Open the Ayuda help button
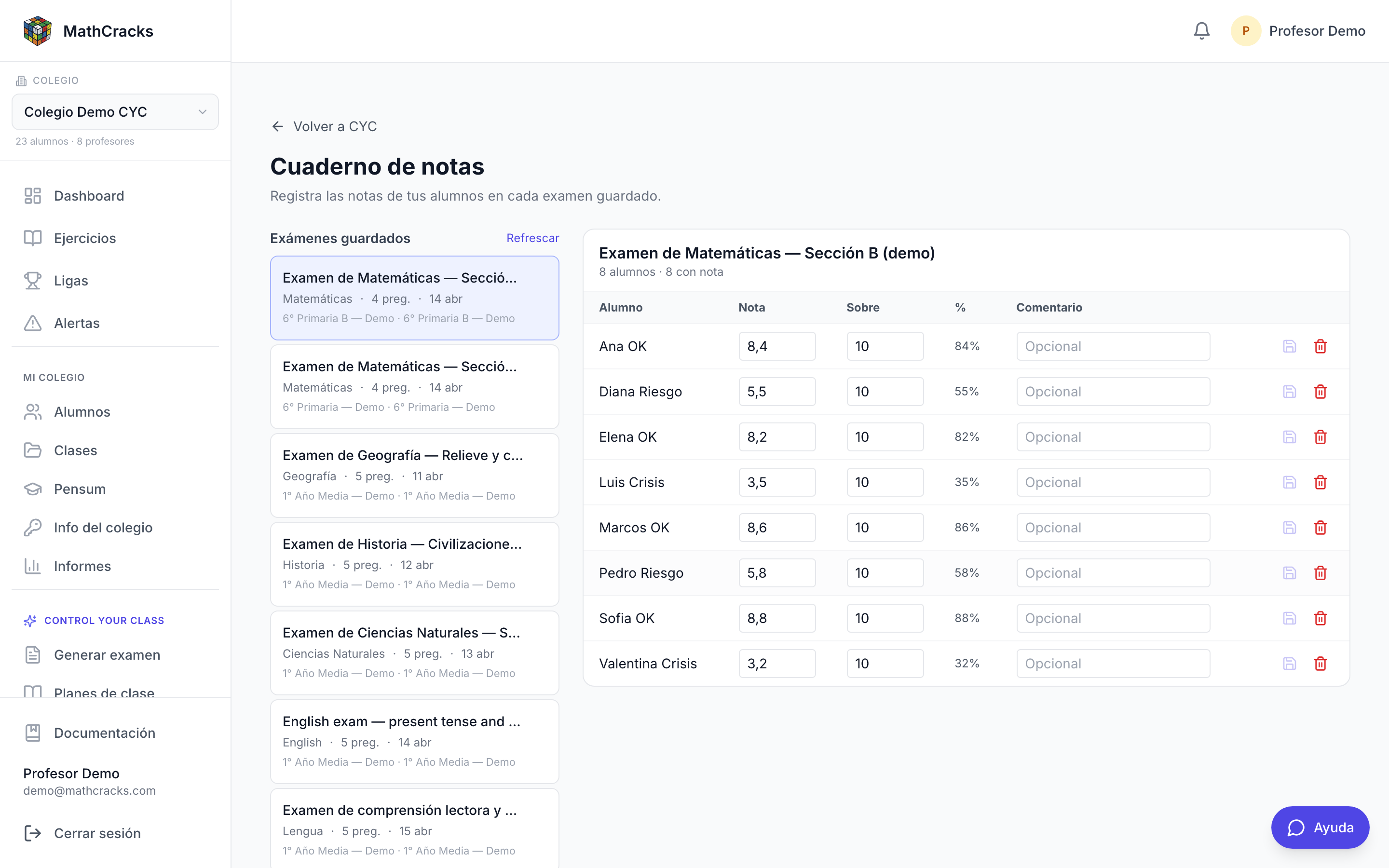The height and width of the screenshot is (868, 1389). [1320, 827]
